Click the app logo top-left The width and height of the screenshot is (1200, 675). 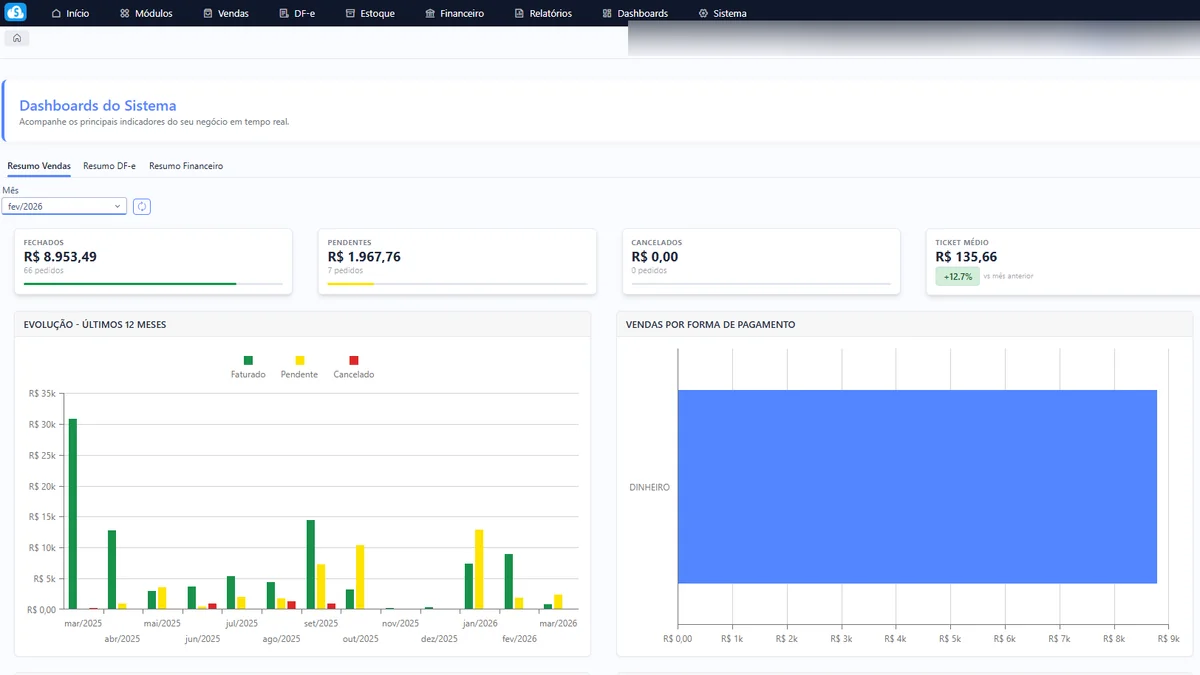pyautogui.click(x=18, y=13)
